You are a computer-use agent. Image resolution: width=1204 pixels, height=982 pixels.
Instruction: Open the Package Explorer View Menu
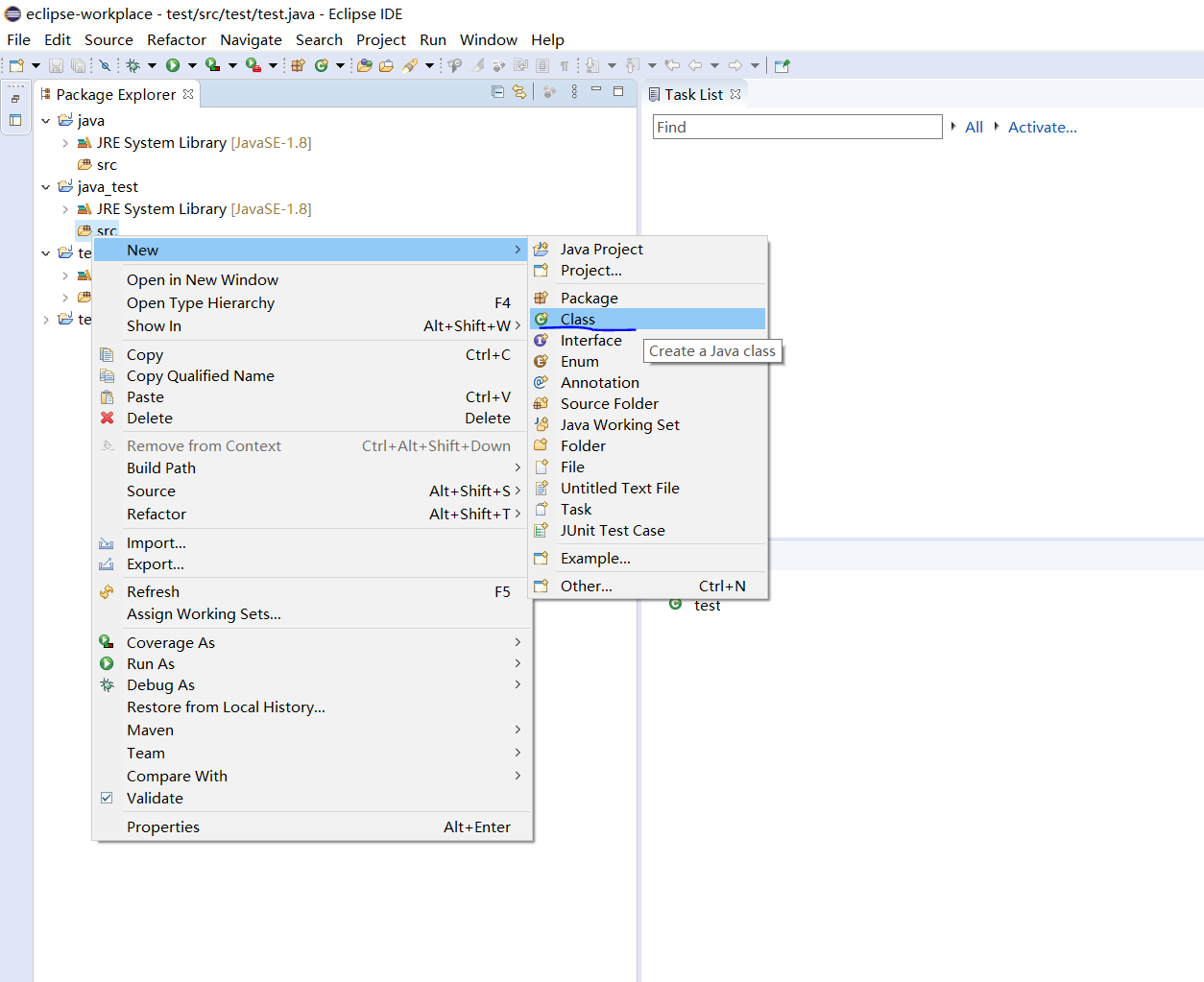574,92
